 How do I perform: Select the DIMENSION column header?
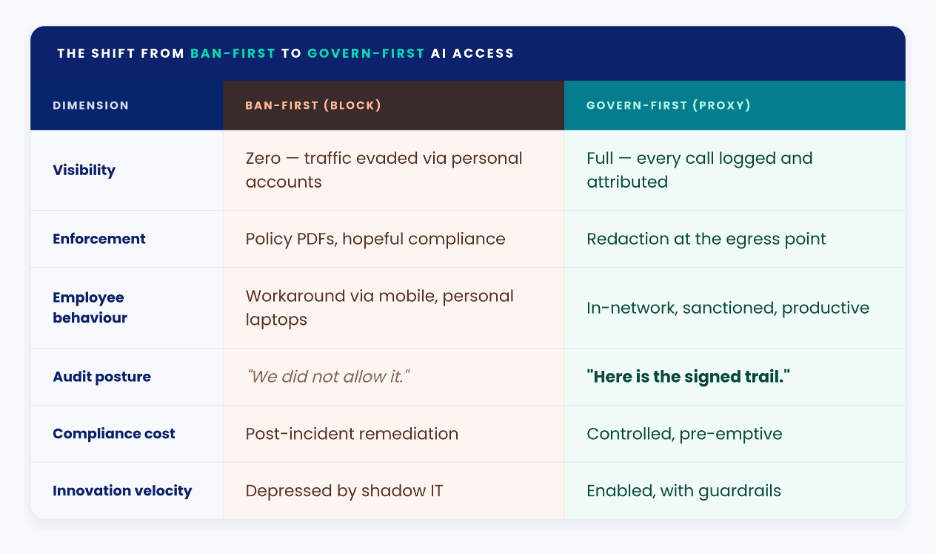(90, 105)
